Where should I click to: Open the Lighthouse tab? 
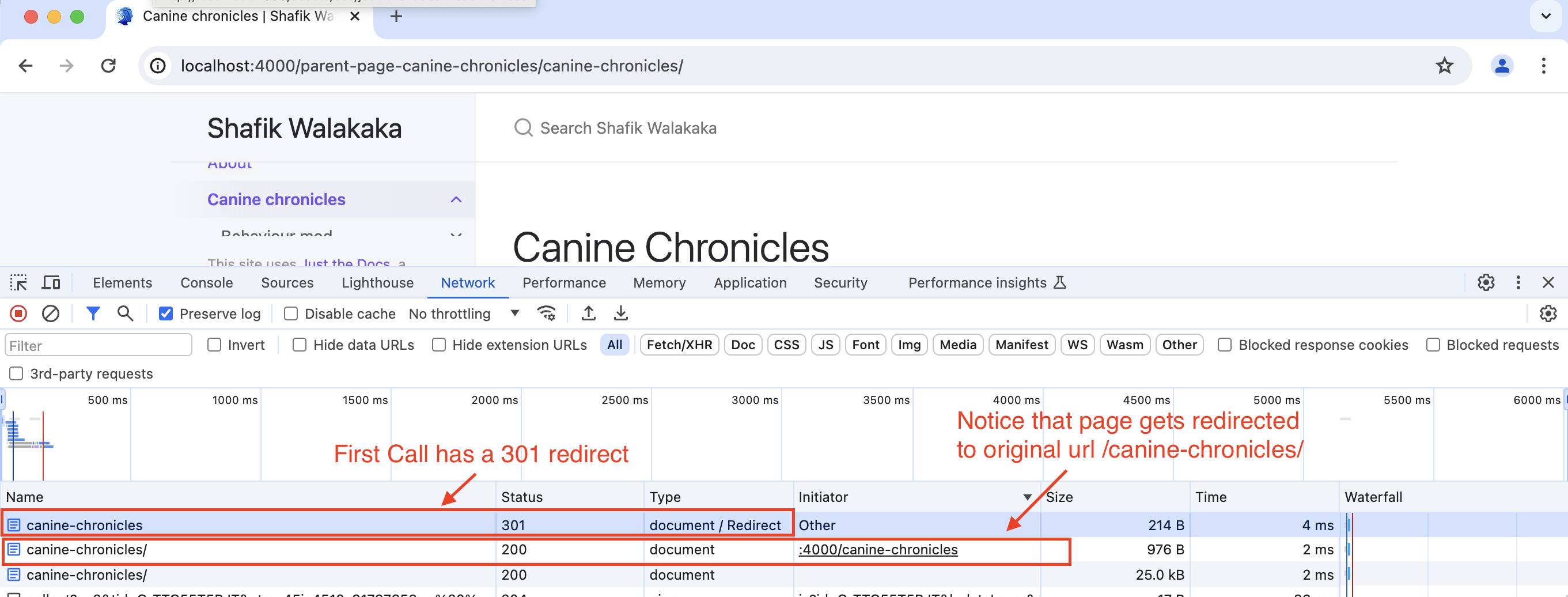point(377,283)
